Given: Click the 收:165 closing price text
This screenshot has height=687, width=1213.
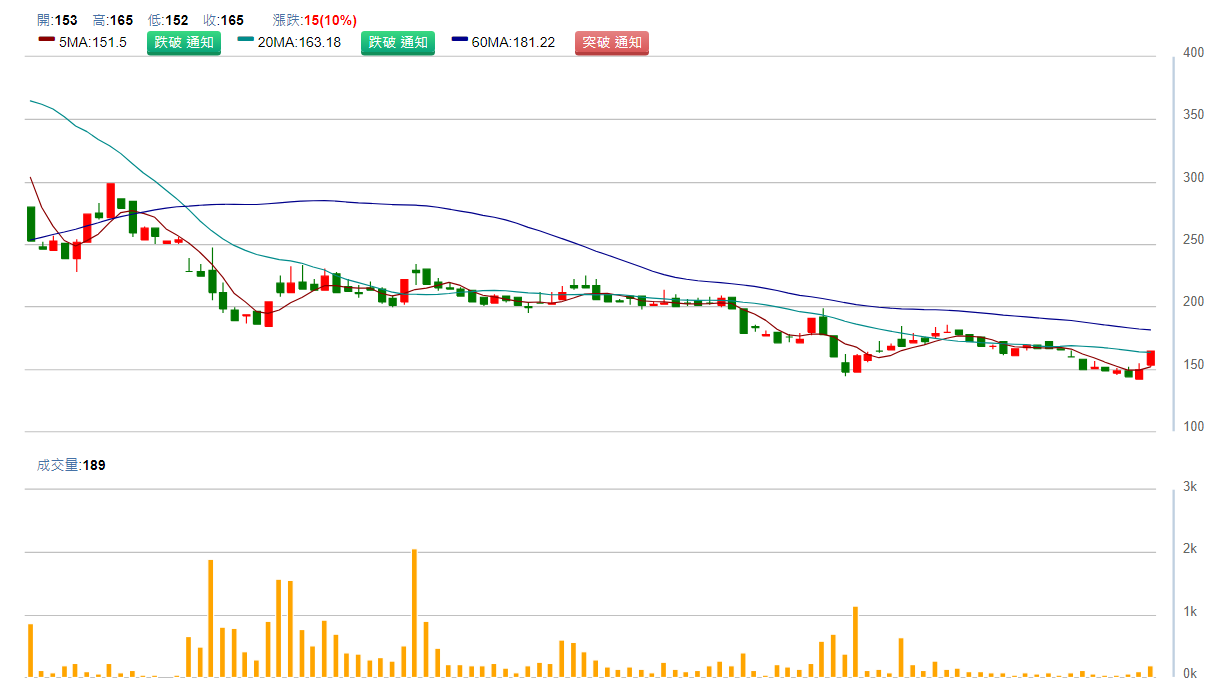Looking at the screenshot, I should [223, 20].
